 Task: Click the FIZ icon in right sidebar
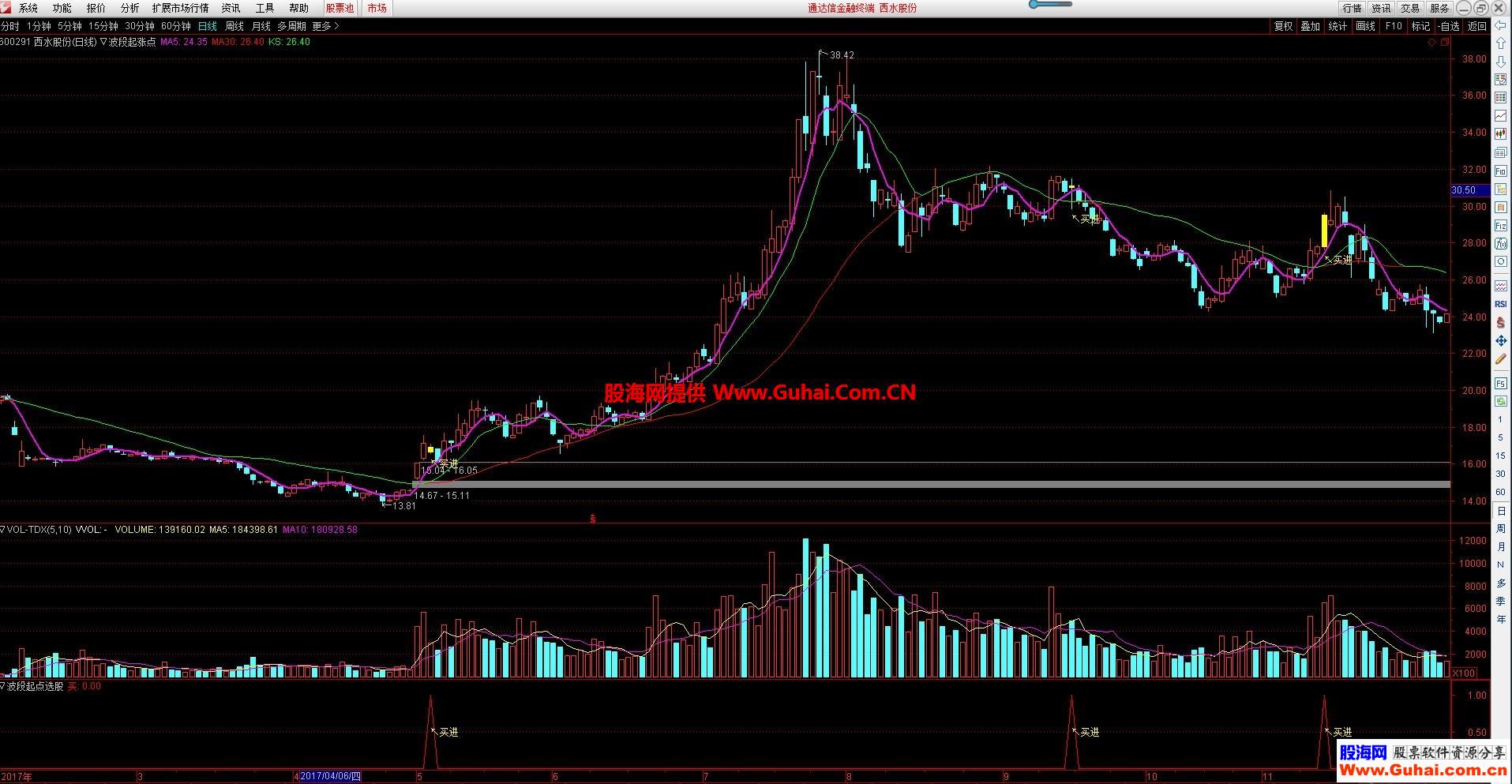click(1500, 225)
